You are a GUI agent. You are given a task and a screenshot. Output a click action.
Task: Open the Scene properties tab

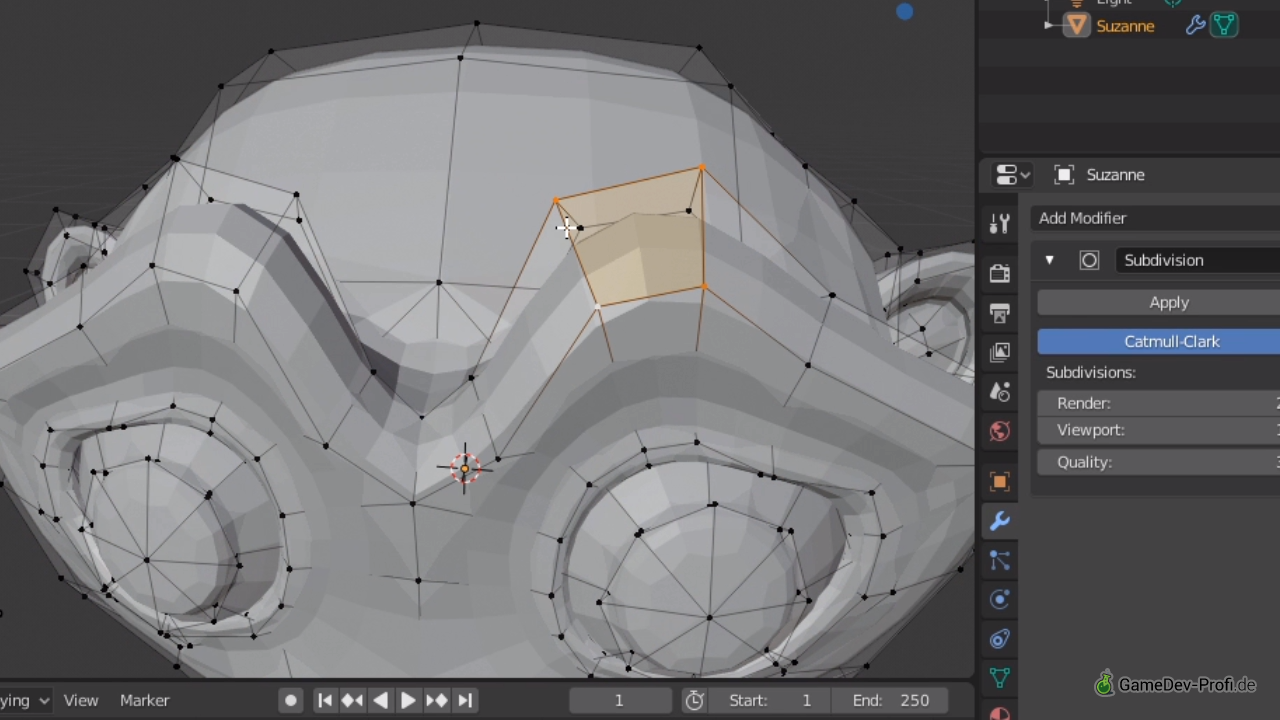coord(999,392)
